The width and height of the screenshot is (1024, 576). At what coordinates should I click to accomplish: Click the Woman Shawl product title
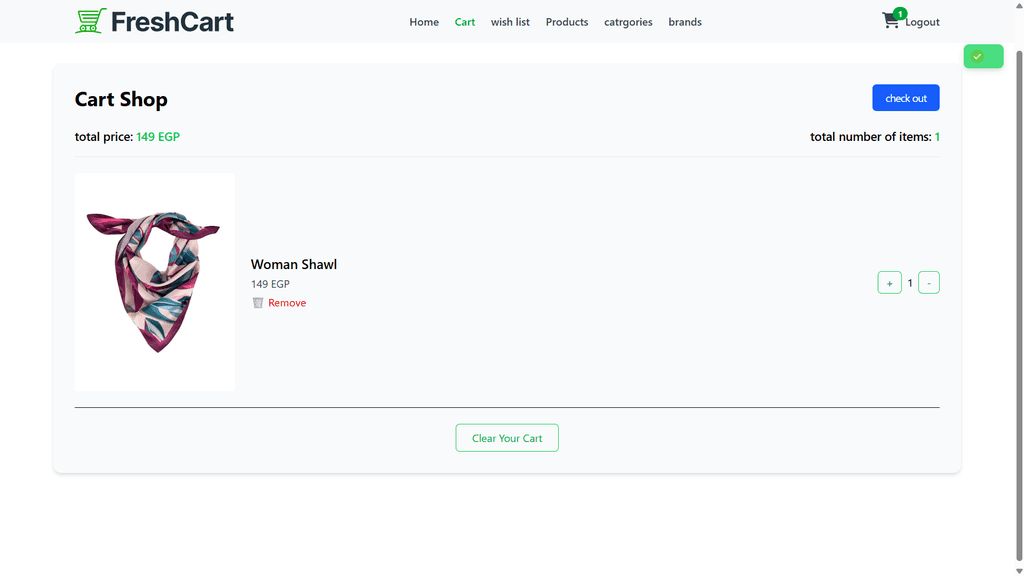pos(294,264)
